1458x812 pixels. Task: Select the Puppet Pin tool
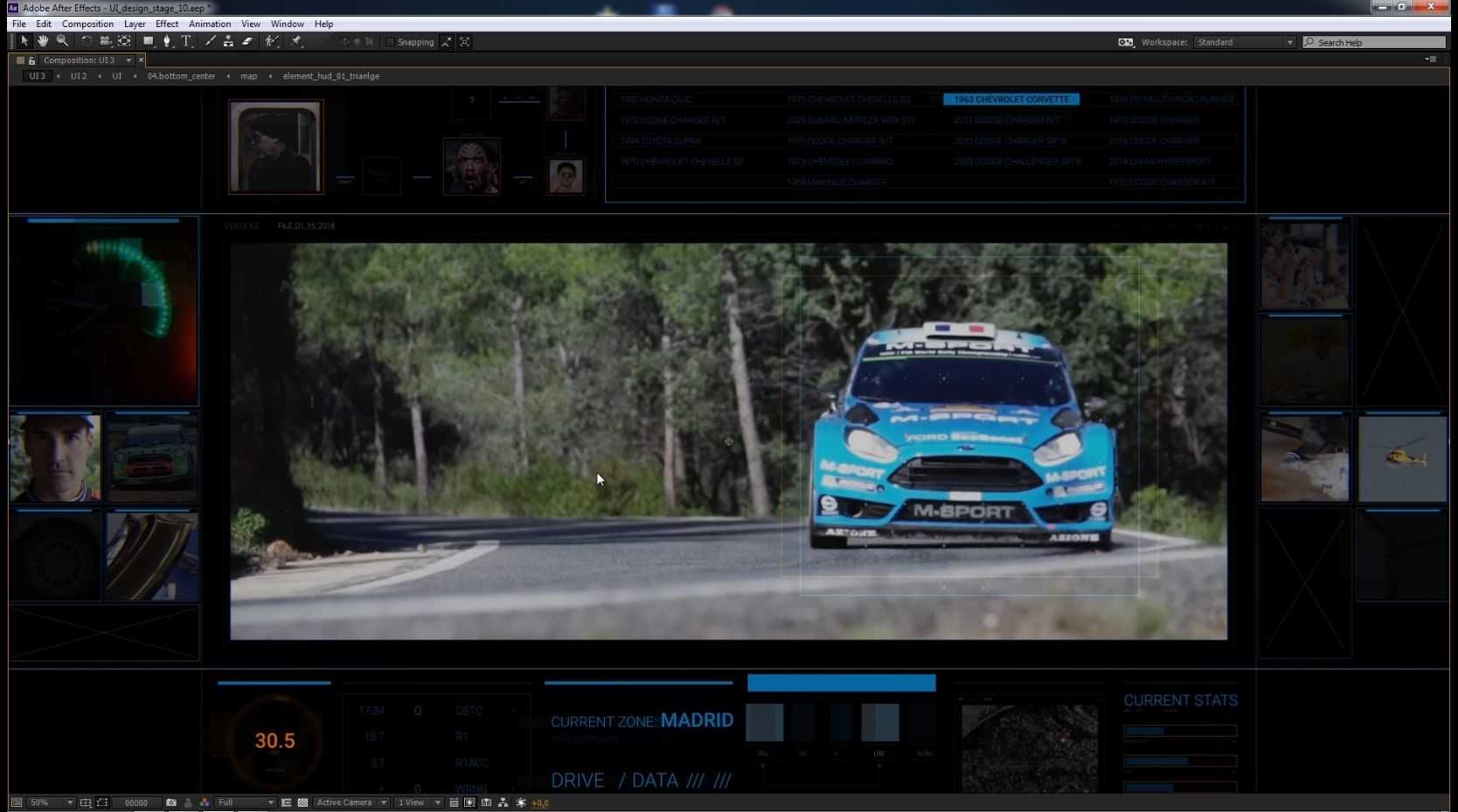[x=297, y=41]
